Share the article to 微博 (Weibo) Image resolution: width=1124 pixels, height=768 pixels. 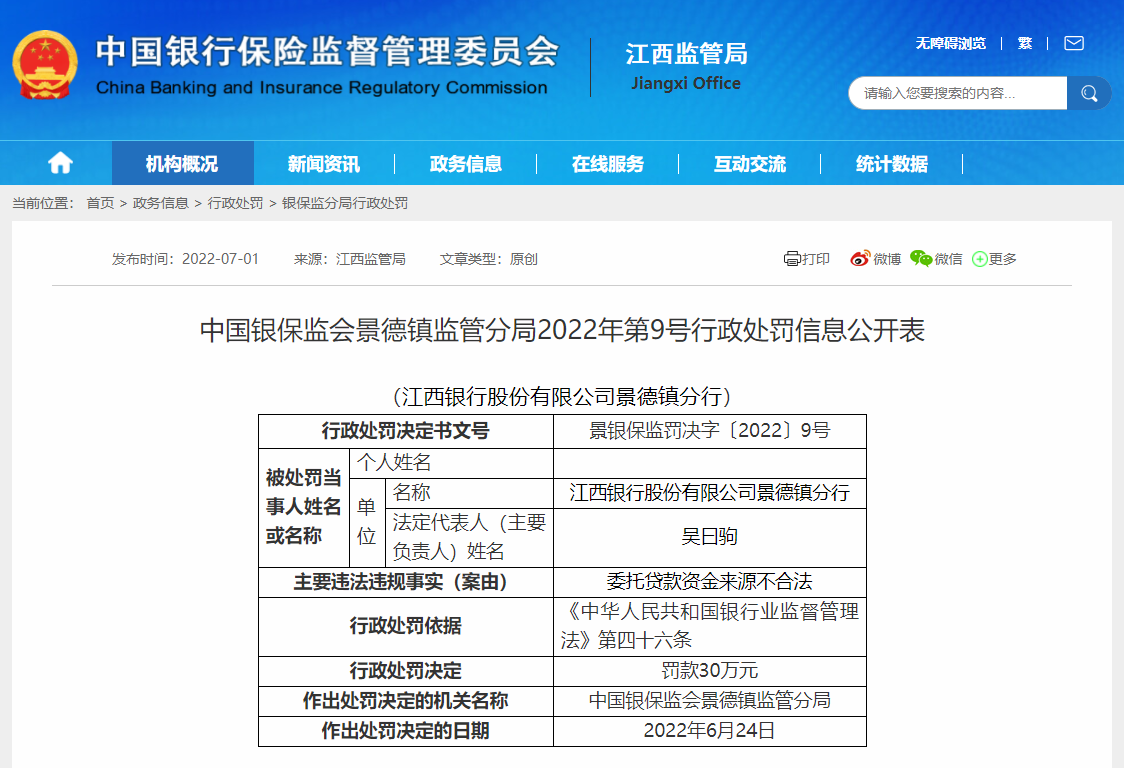(874, 258)
